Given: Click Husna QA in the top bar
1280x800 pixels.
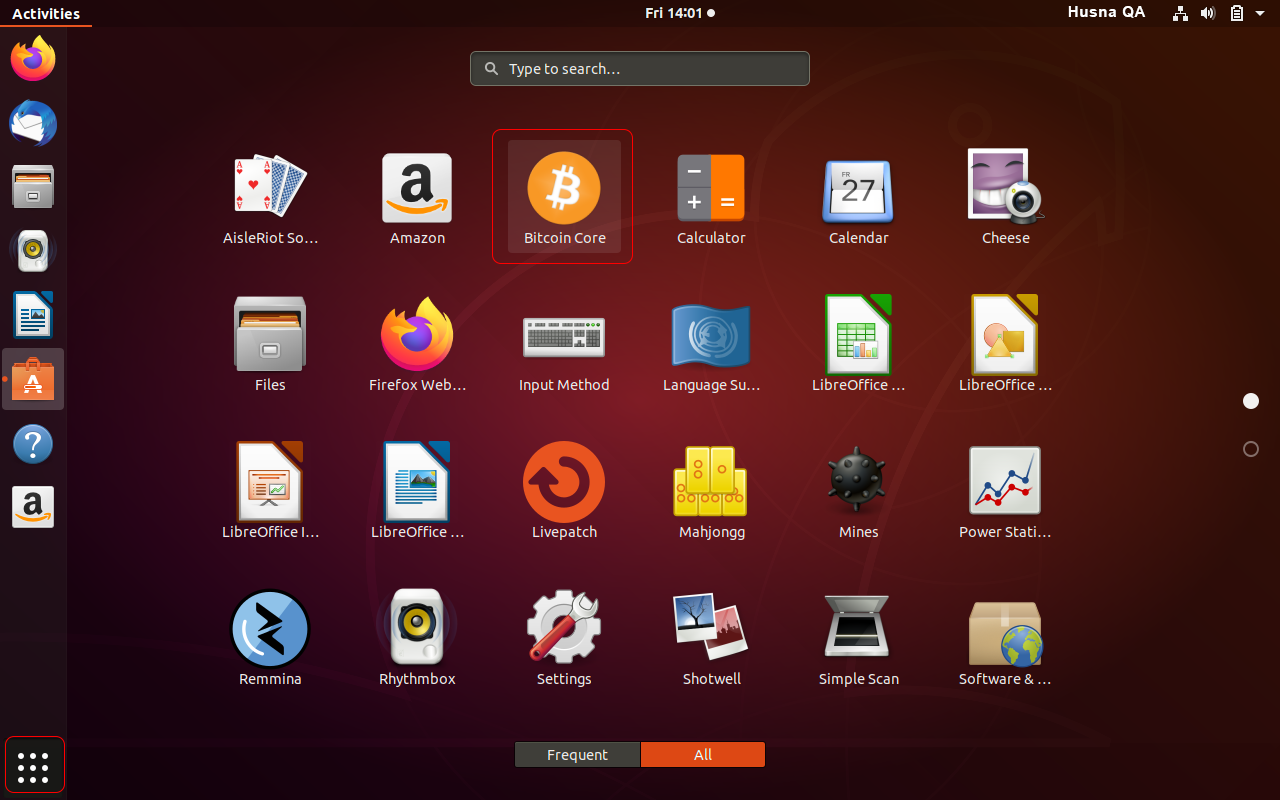Looking at the screenshot, I should [x=1106, y=13].
